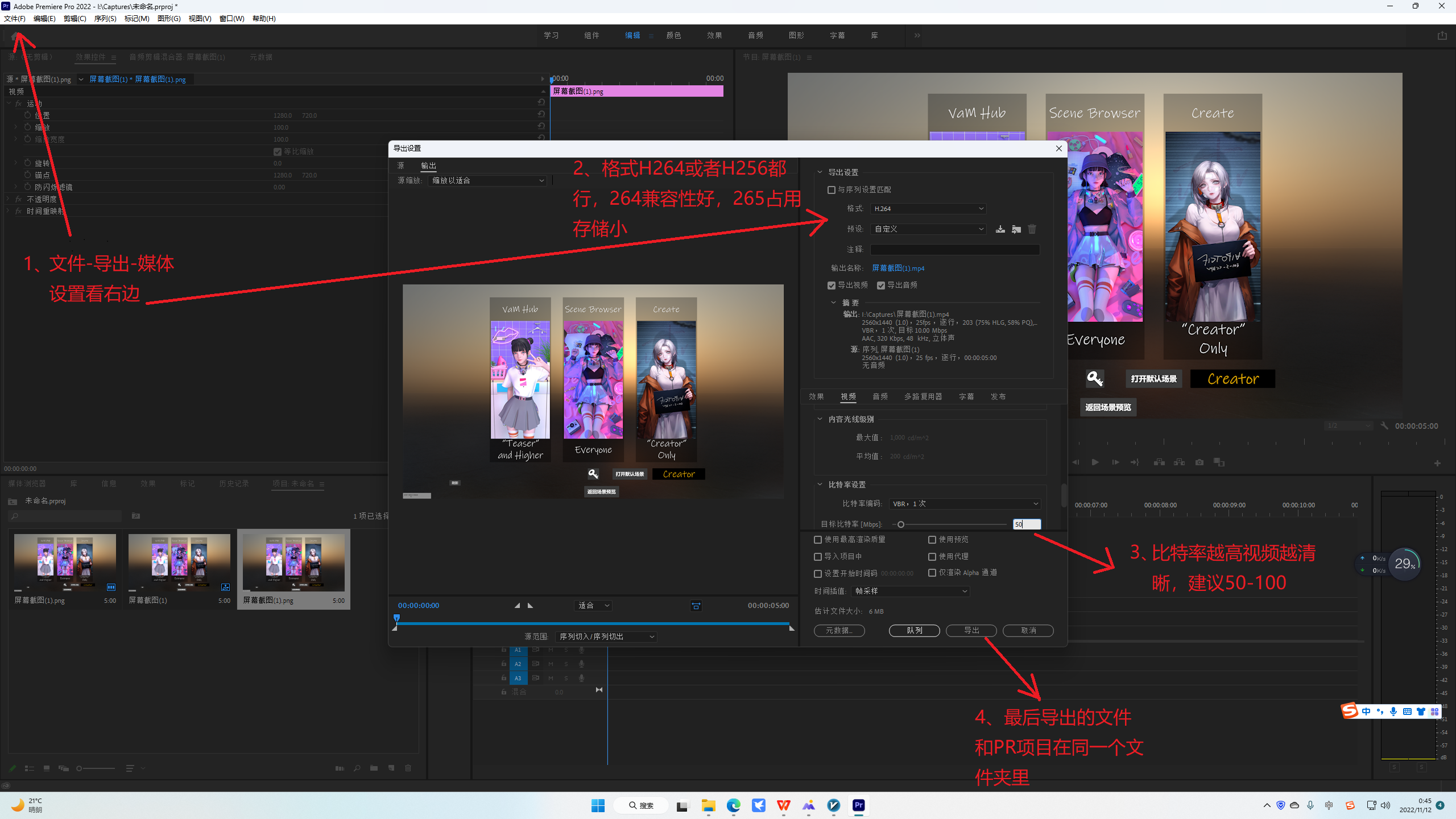Open the 文件(F) menu
Image resolution: width=1456 pixels, height=819 pixels.
[x=15, y=19]
